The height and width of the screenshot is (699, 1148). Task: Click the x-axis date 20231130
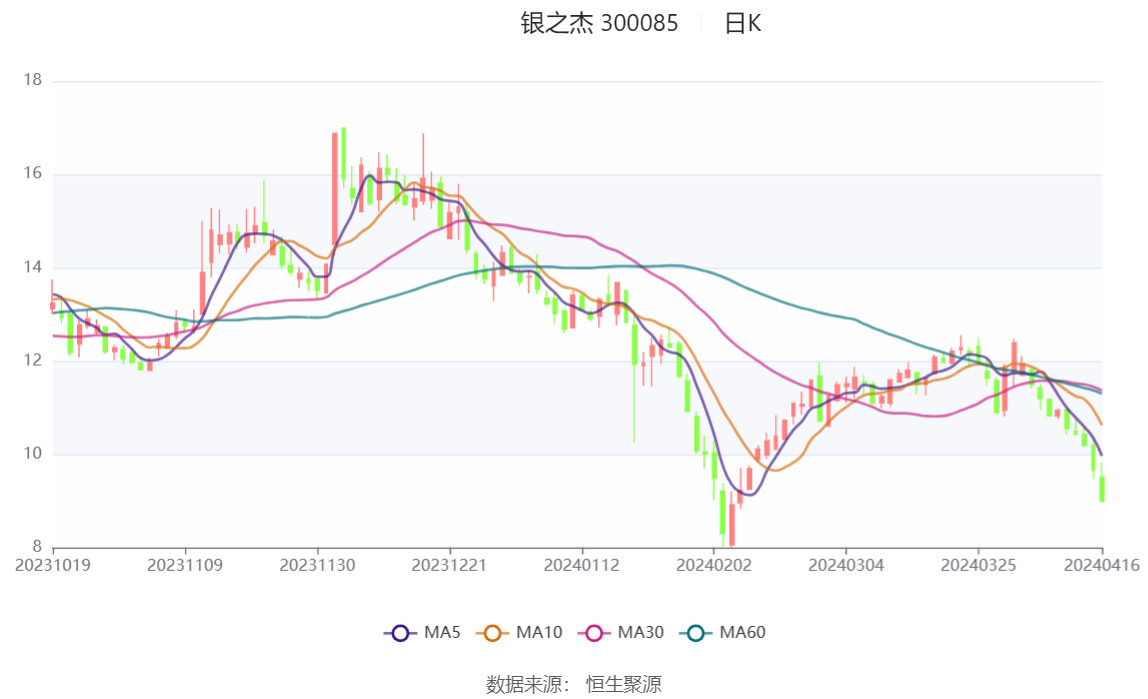317,565
